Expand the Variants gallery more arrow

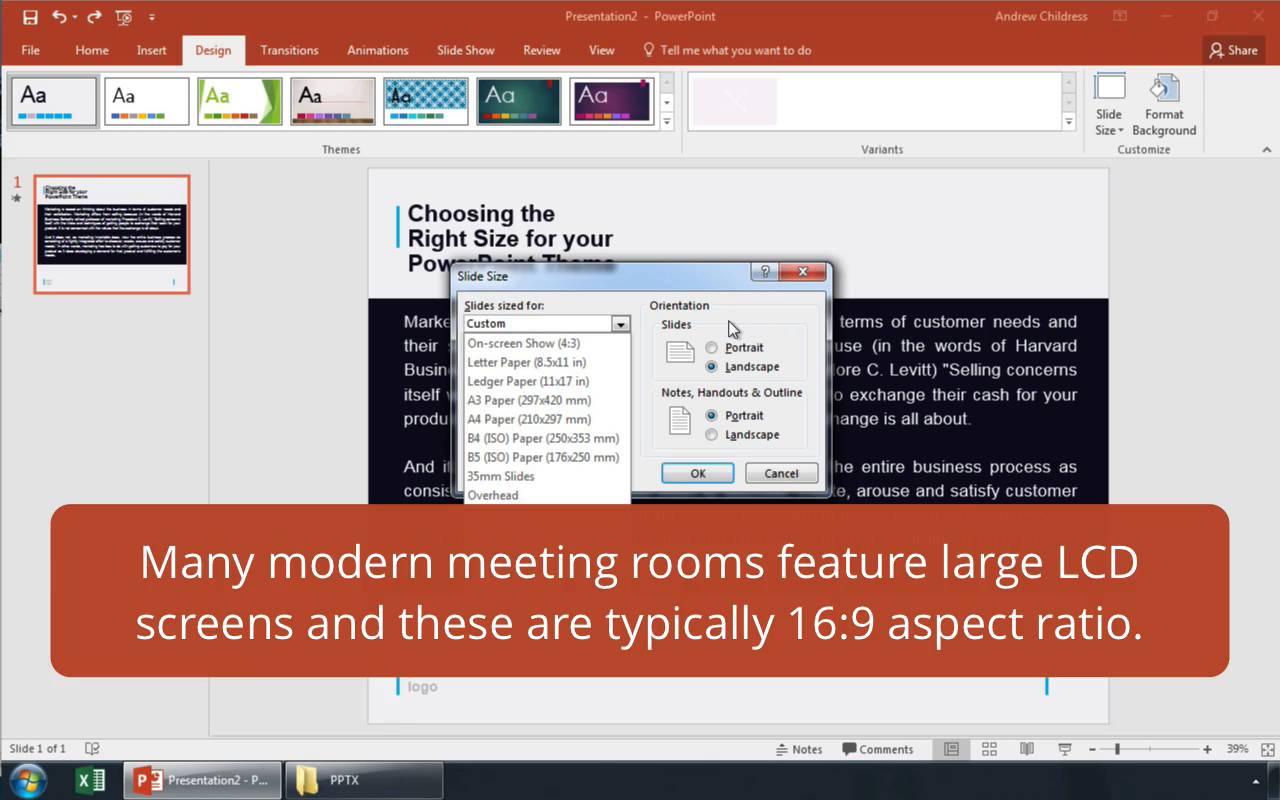click(1069, 122)
